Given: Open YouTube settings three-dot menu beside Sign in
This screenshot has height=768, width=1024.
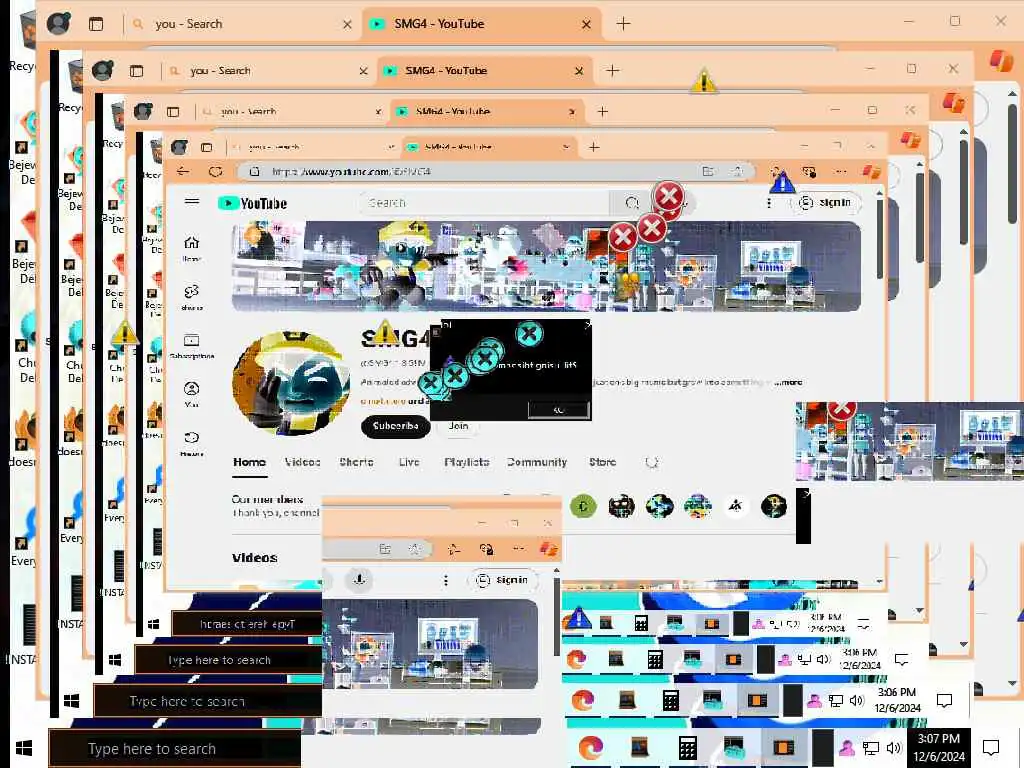Looking at the screenshot, I should pos(769,203).
